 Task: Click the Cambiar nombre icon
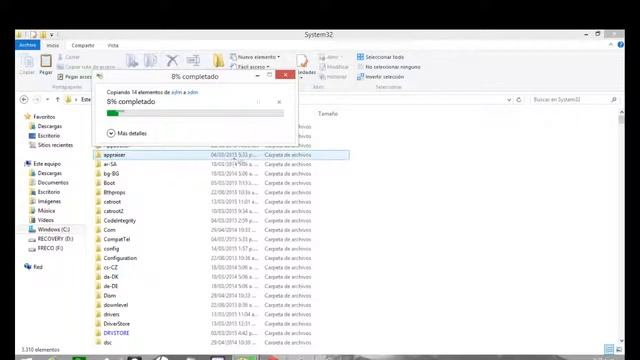[193, 61]
